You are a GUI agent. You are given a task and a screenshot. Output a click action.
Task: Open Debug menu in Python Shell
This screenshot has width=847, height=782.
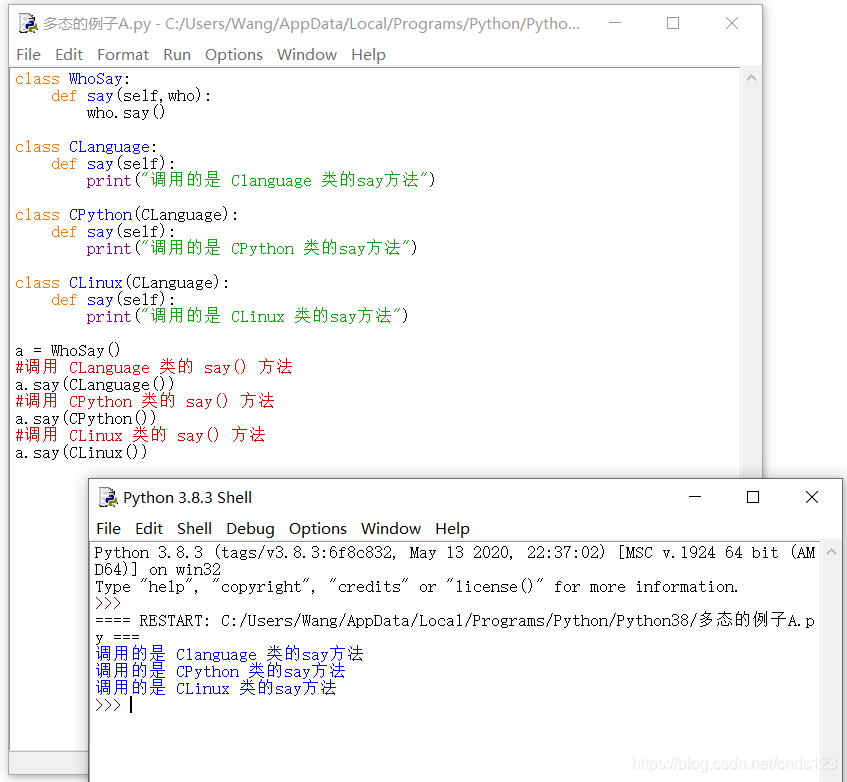pos(250,528)
